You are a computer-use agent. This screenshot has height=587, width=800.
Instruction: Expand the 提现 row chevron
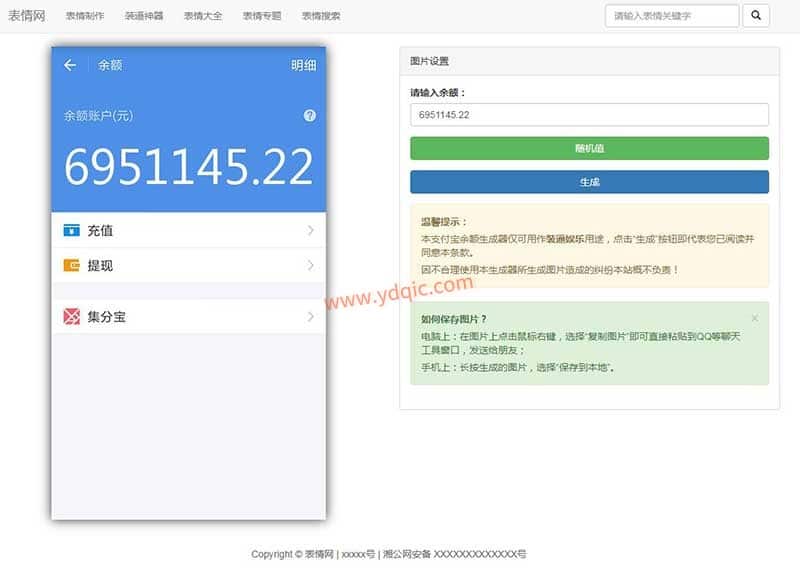tap(310, 266)
